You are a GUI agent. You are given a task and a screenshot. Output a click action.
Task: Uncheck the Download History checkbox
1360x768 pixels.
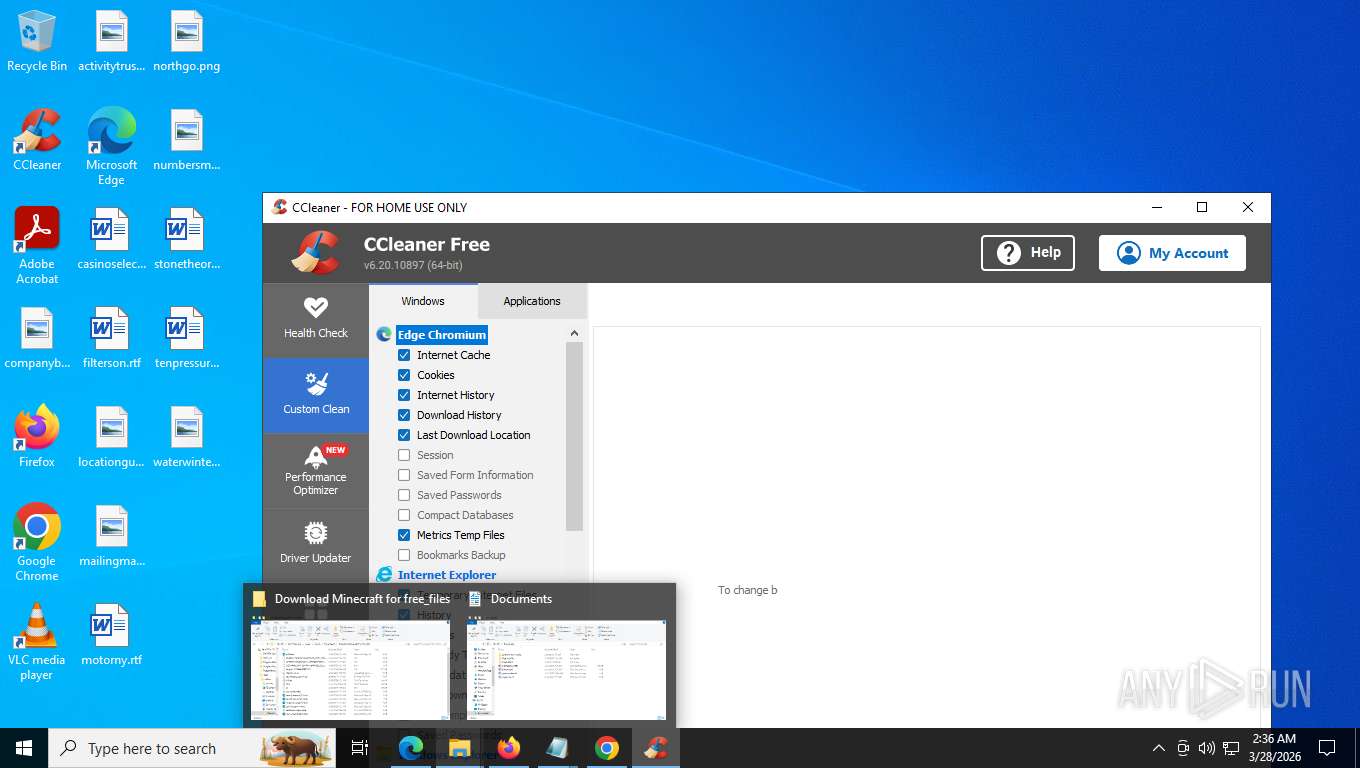coord(404,415)
